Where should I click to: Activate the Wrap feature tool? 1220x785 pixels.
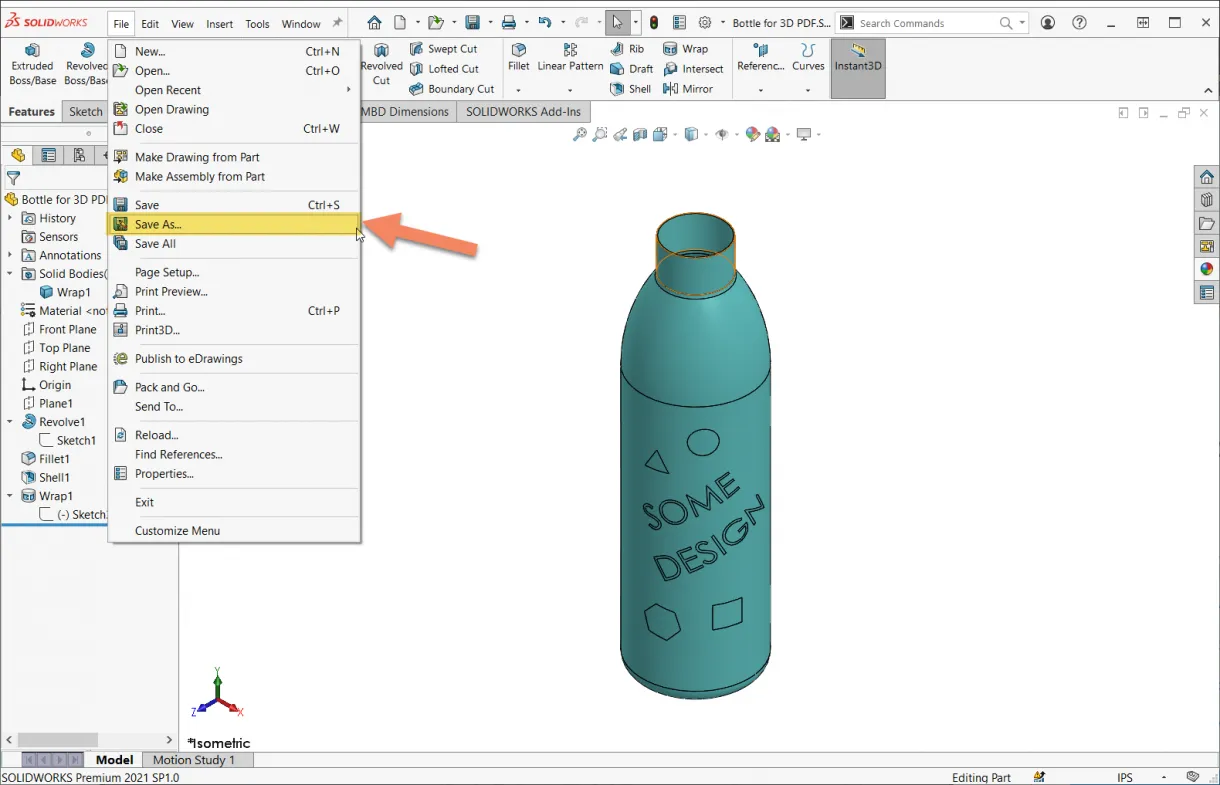click(691, 48)
